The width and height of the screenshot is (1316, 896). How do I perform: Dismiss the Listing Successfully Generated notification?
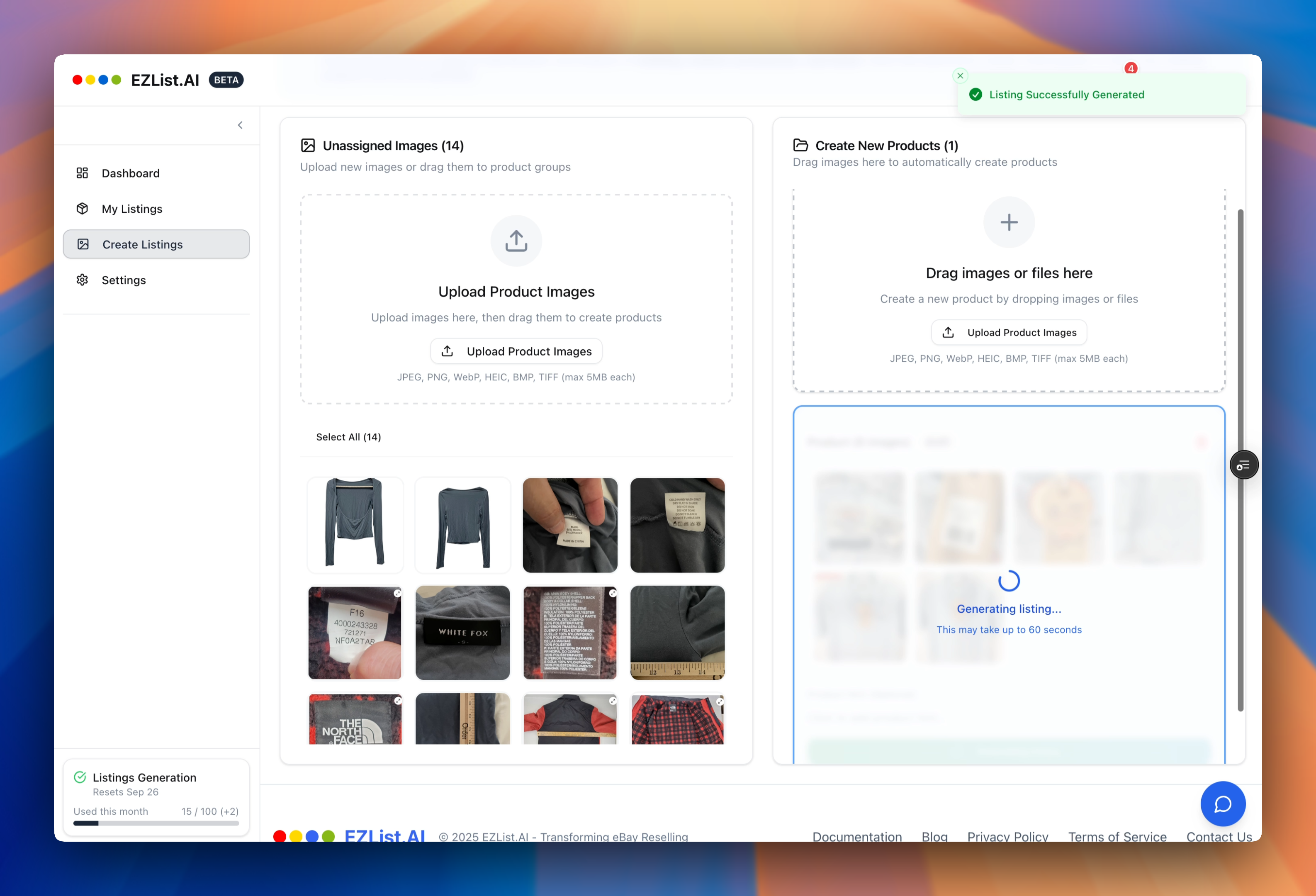click(960, 76)
